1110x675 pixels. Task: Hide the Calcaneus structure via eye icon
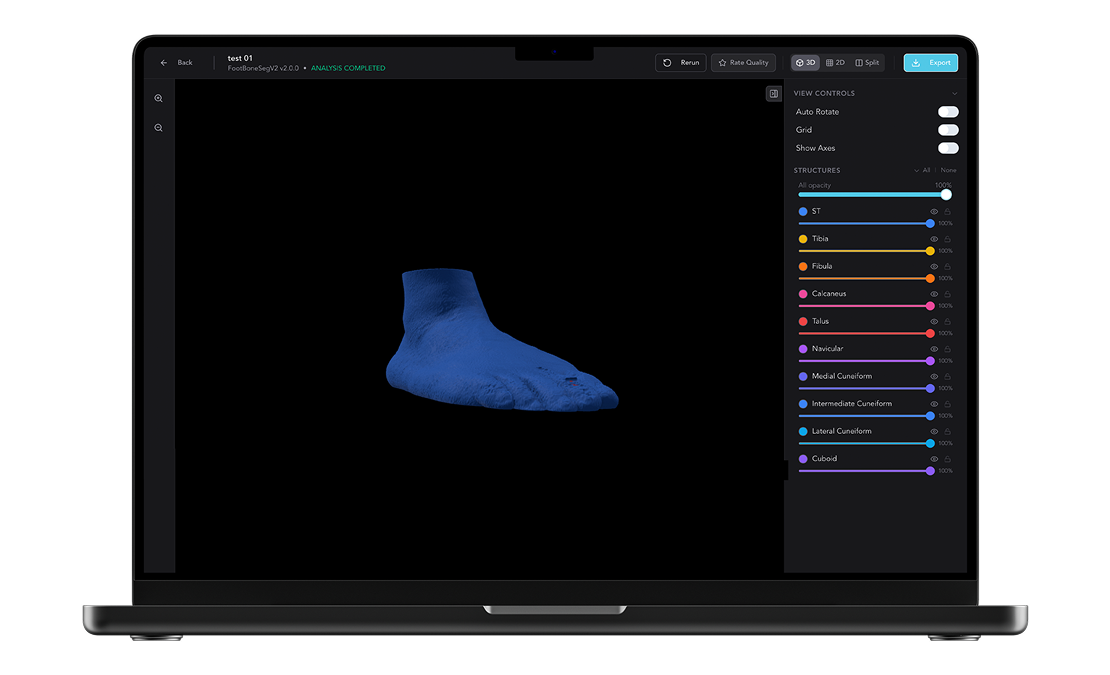coord(934,294)
